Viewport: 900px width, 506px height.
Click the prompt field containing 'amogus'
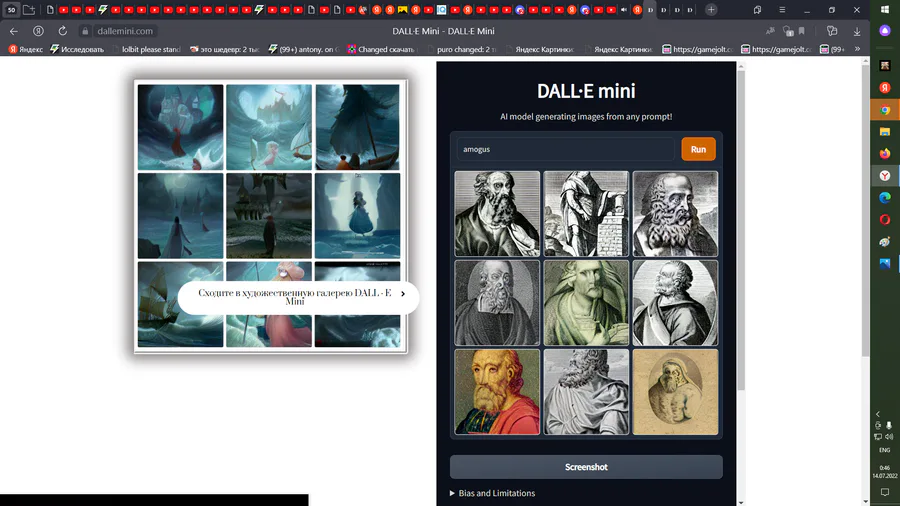(x=565, y=149)
